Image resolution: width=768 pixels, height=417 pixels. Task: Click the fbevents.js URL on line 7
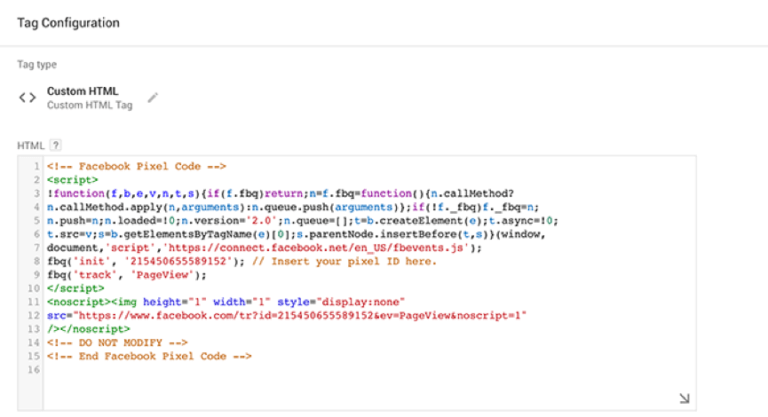(x=316, y=248)
